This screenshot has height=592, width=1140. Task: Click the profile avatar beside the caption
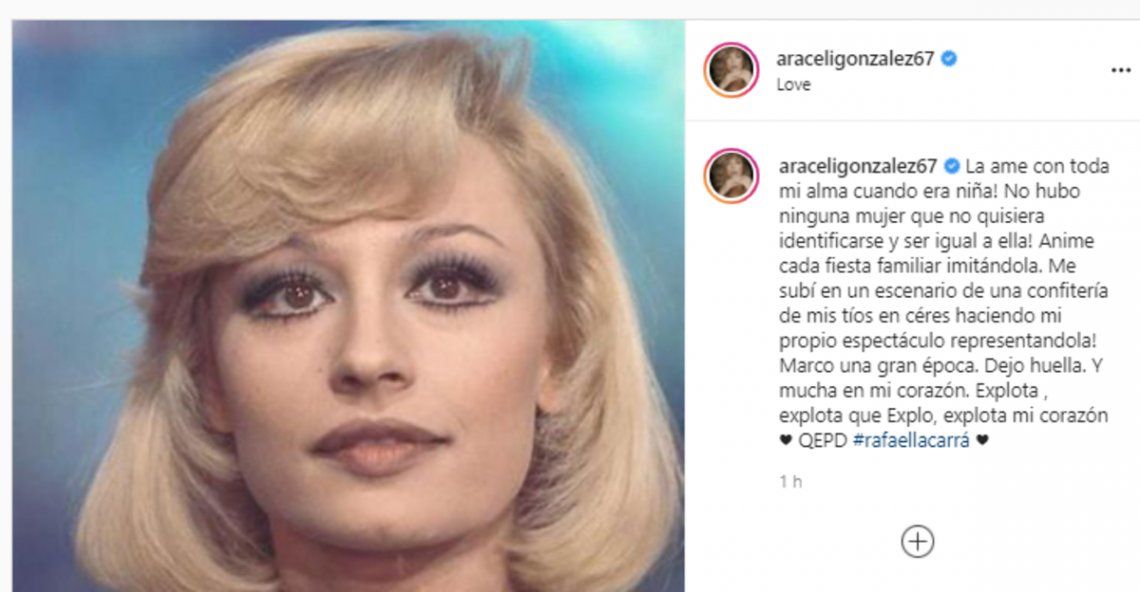point(731,176)
